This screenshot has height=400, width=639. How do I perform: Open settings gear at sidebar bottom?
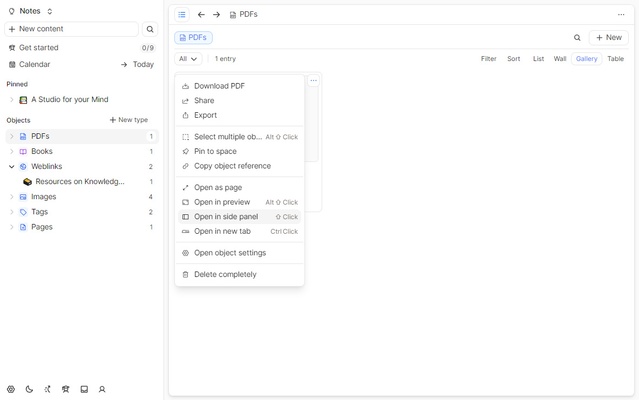click(x=11, y=389)
